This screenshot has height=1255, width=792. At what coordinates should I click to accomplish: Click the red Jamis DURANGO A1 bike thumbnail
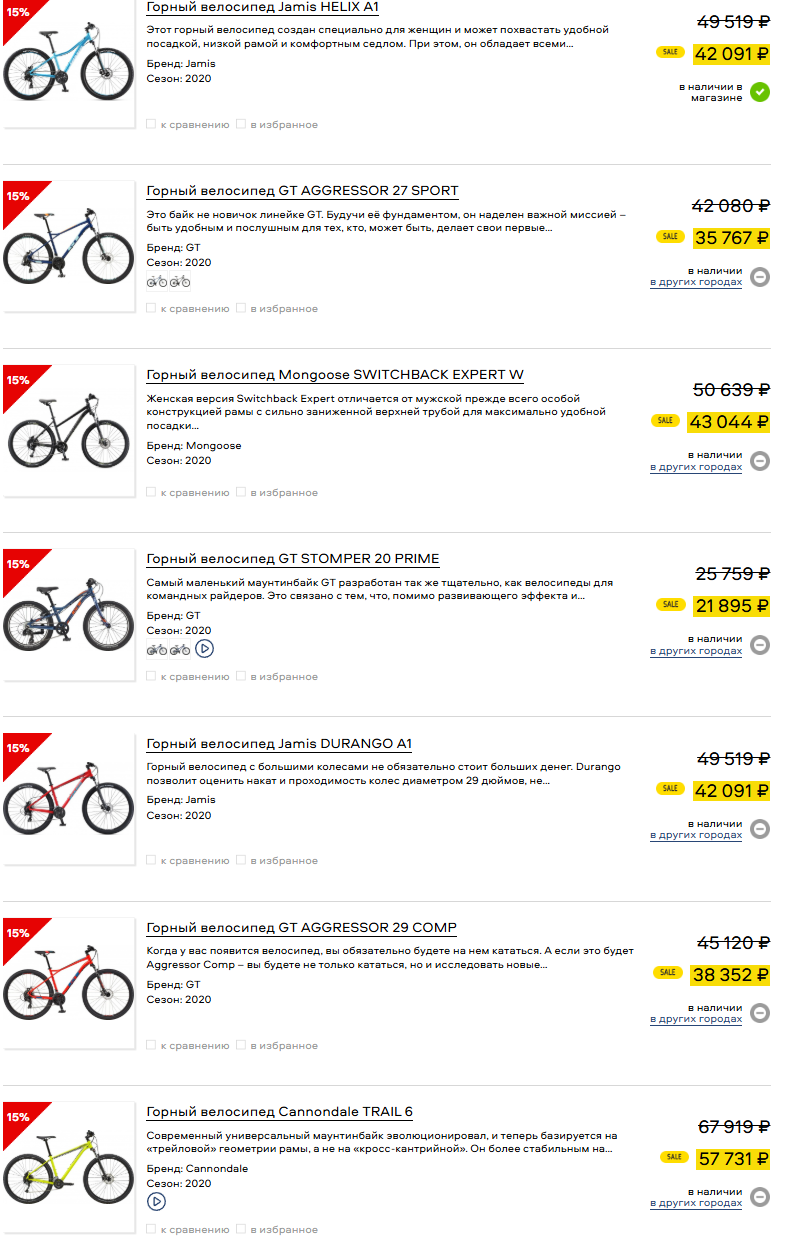[68, 798]
